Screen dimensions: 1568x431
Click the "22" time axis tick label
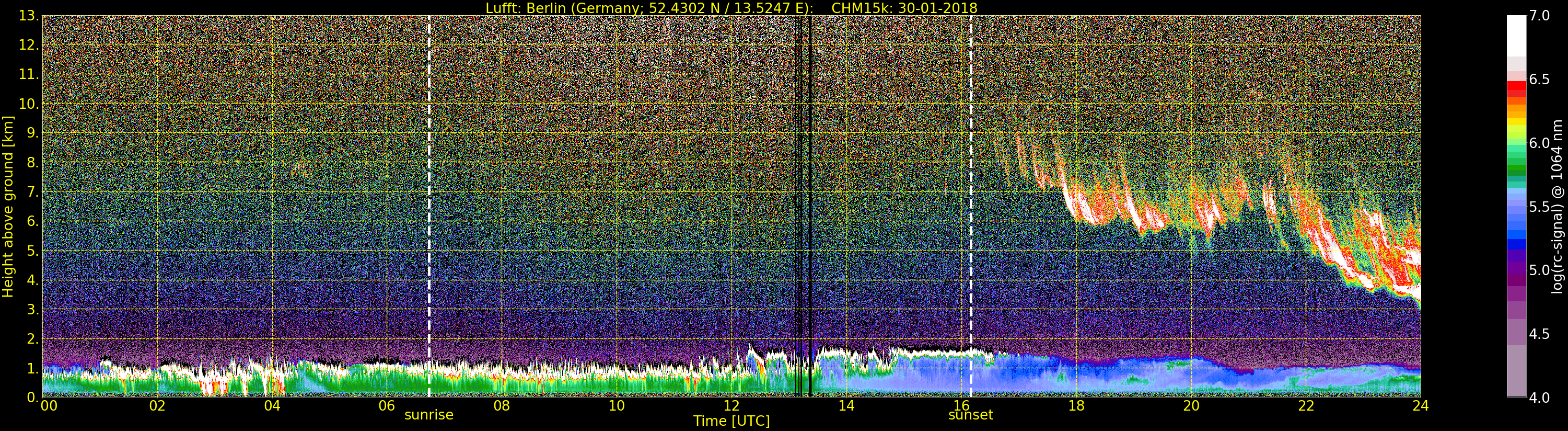(1306, 406)
